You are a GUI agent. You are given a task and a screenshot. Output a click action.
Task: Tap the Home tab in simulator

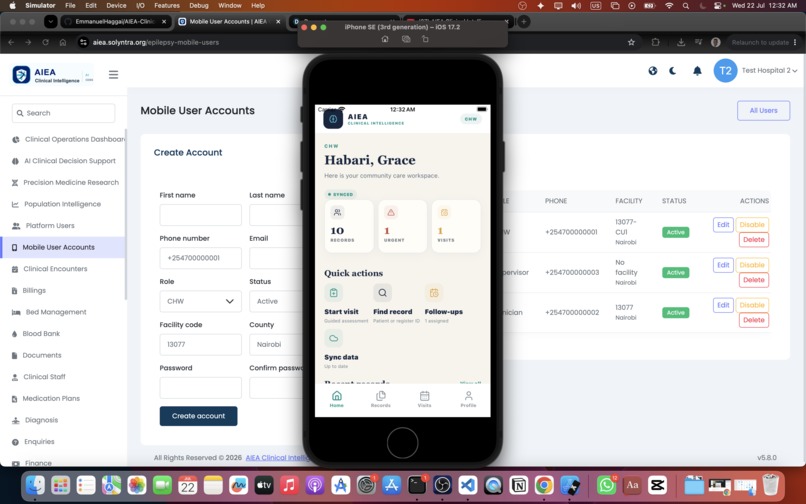[x=337, y=399]
